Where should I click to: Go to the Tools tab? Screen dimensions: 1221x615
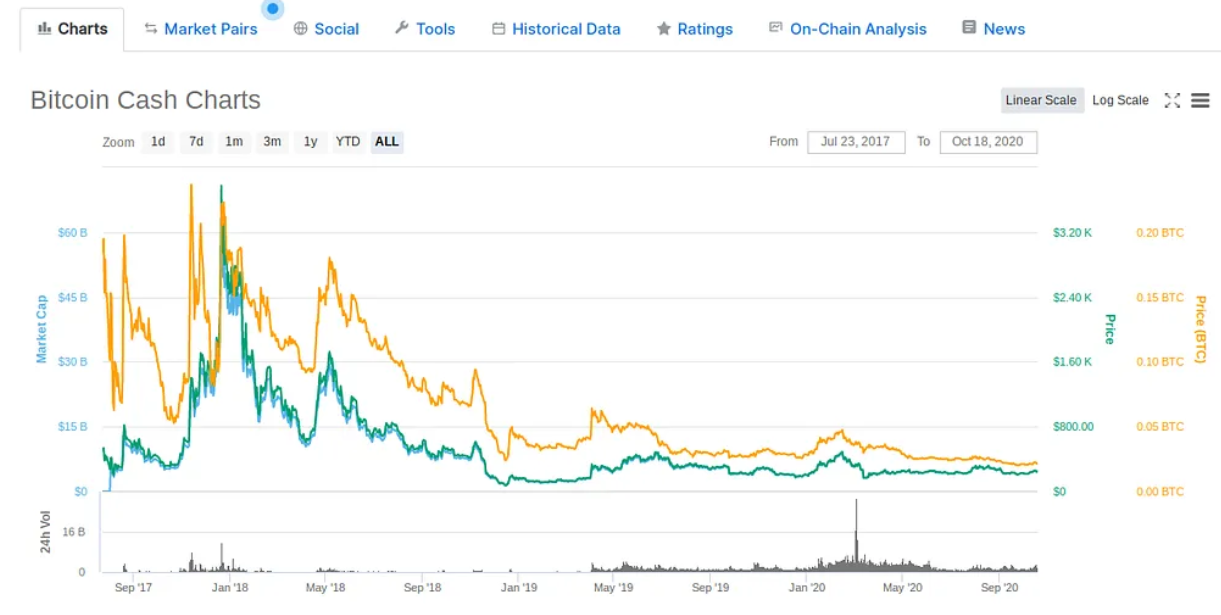pos(425,29)
